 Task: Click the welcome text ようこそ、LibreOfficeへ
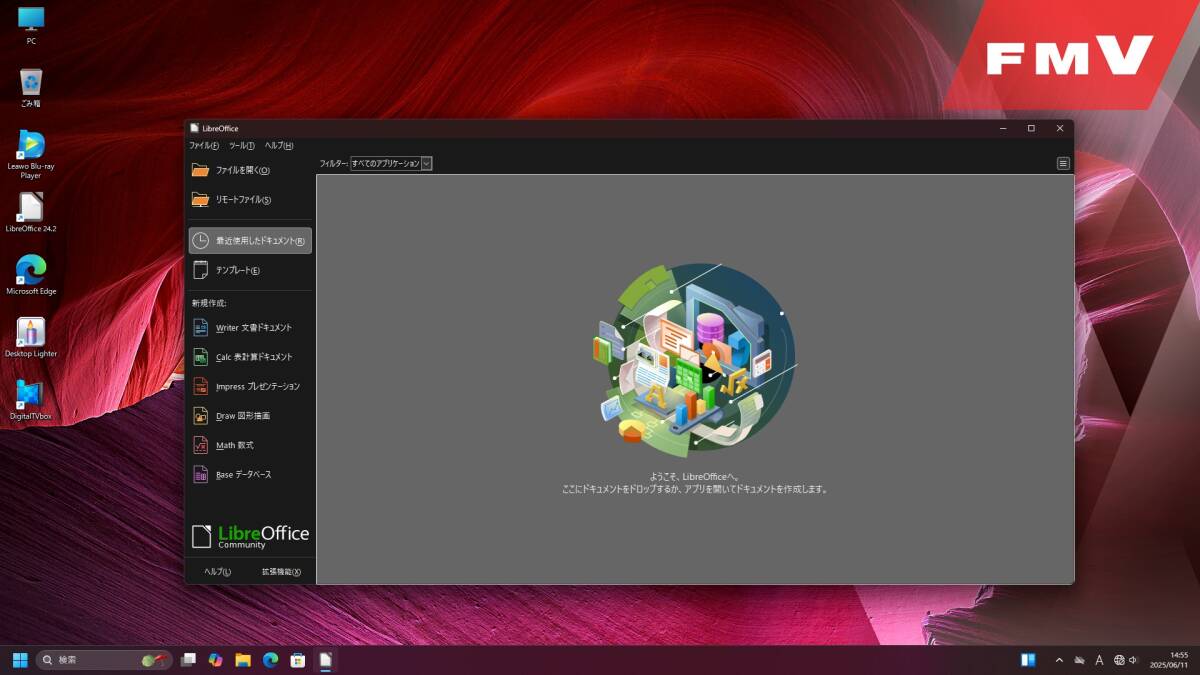(695, 477)
